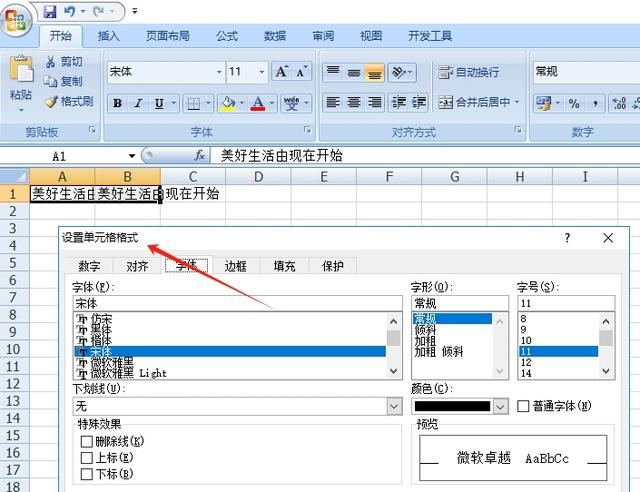The width and height of the screenshot is (640, 492).
Task: Switch to the 公式 ribbon tab
Action: pos(227,36)
